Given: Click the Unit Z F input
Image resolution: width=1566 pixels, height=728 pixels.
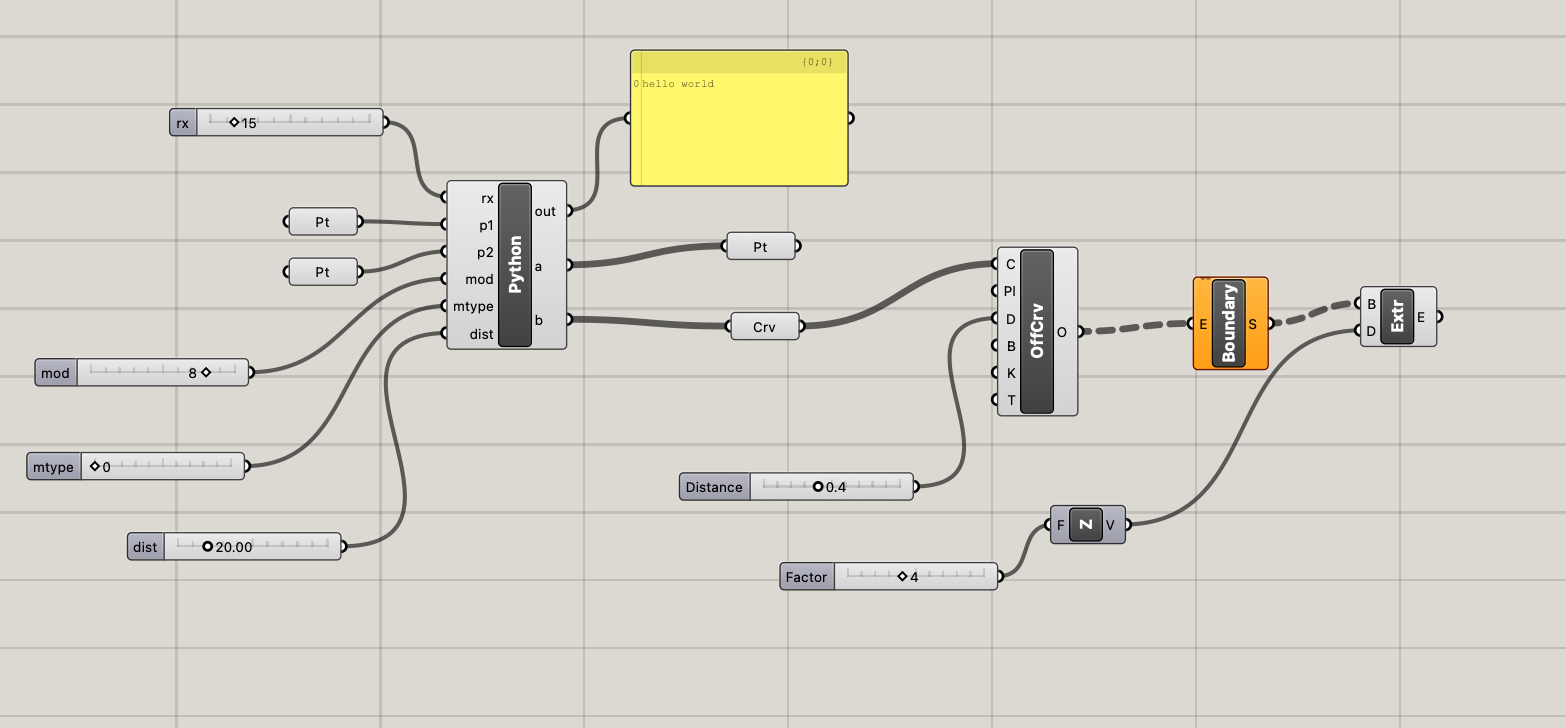Looking at the screenshot, I should [x=1060, y=525].
